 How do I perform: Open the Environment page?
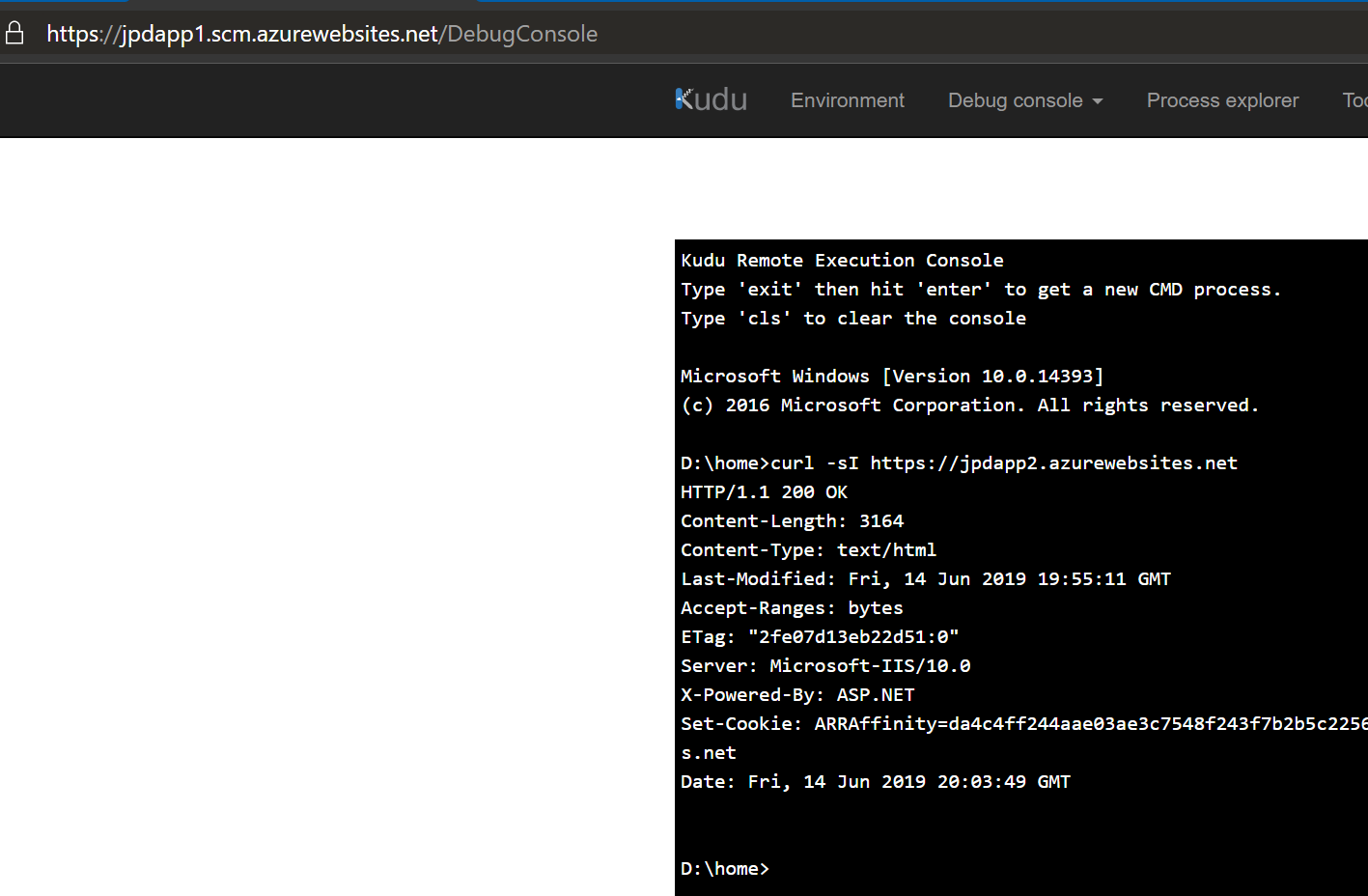[848, 100]
